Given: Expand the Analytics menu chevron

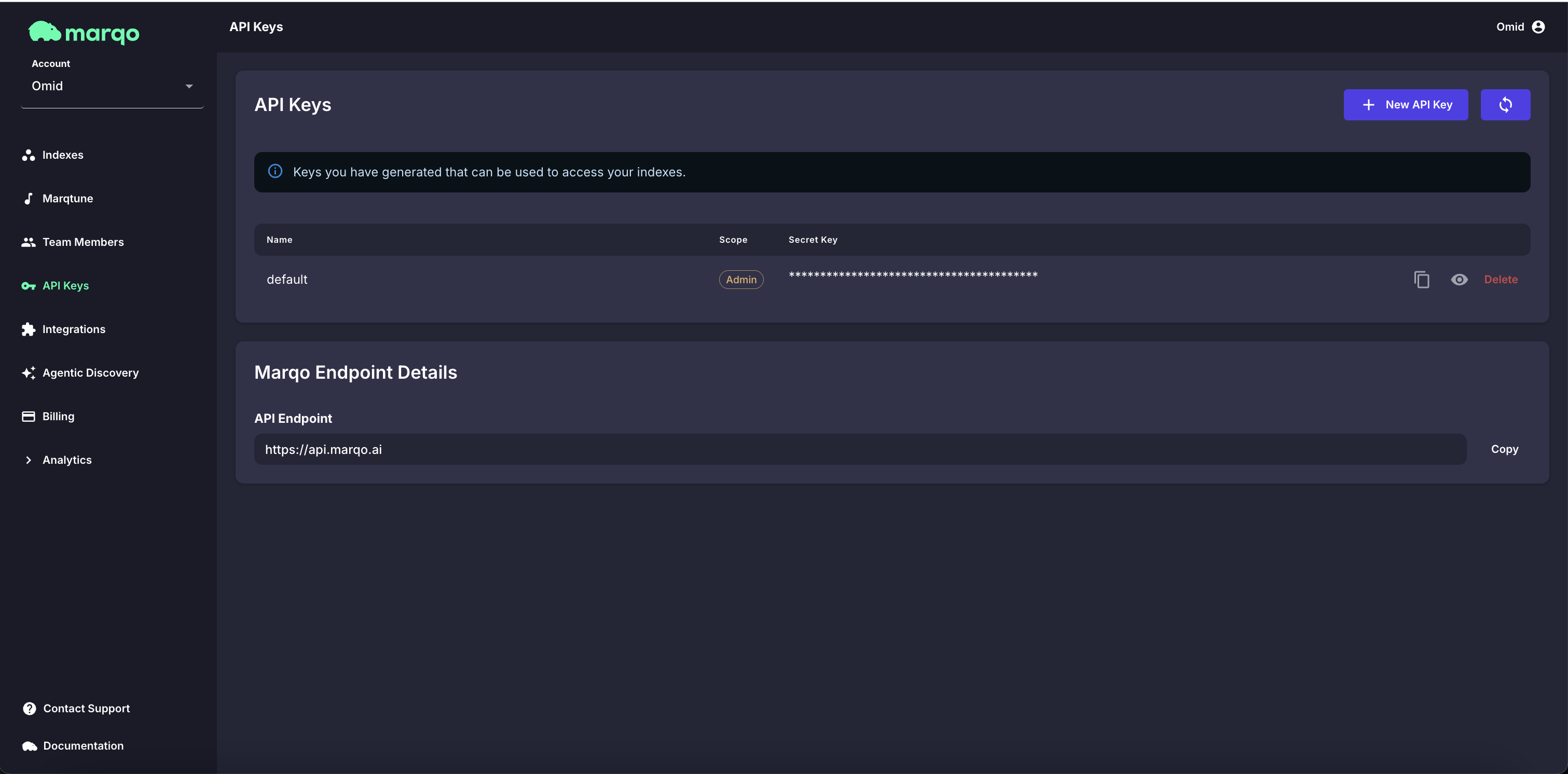Looking at the screenshot, I should pyautogui.click(x=28, y=460).
